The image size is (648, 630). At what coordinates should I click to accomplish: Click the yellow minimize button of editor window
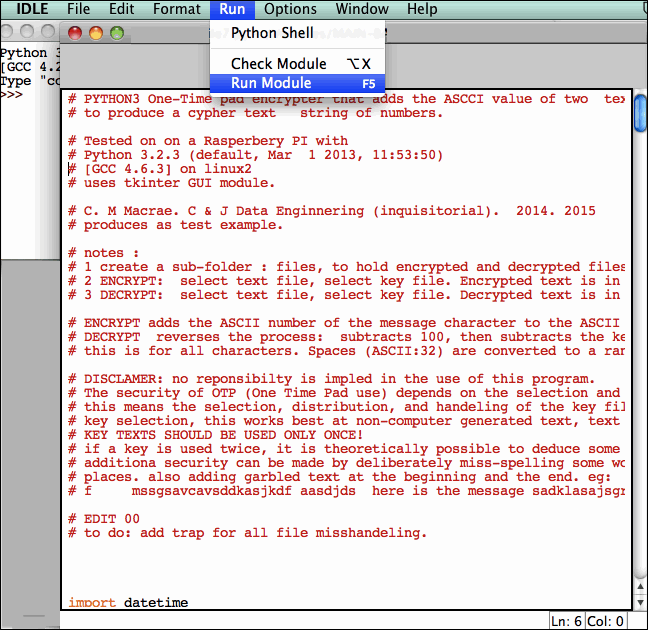tap(96, 33)
